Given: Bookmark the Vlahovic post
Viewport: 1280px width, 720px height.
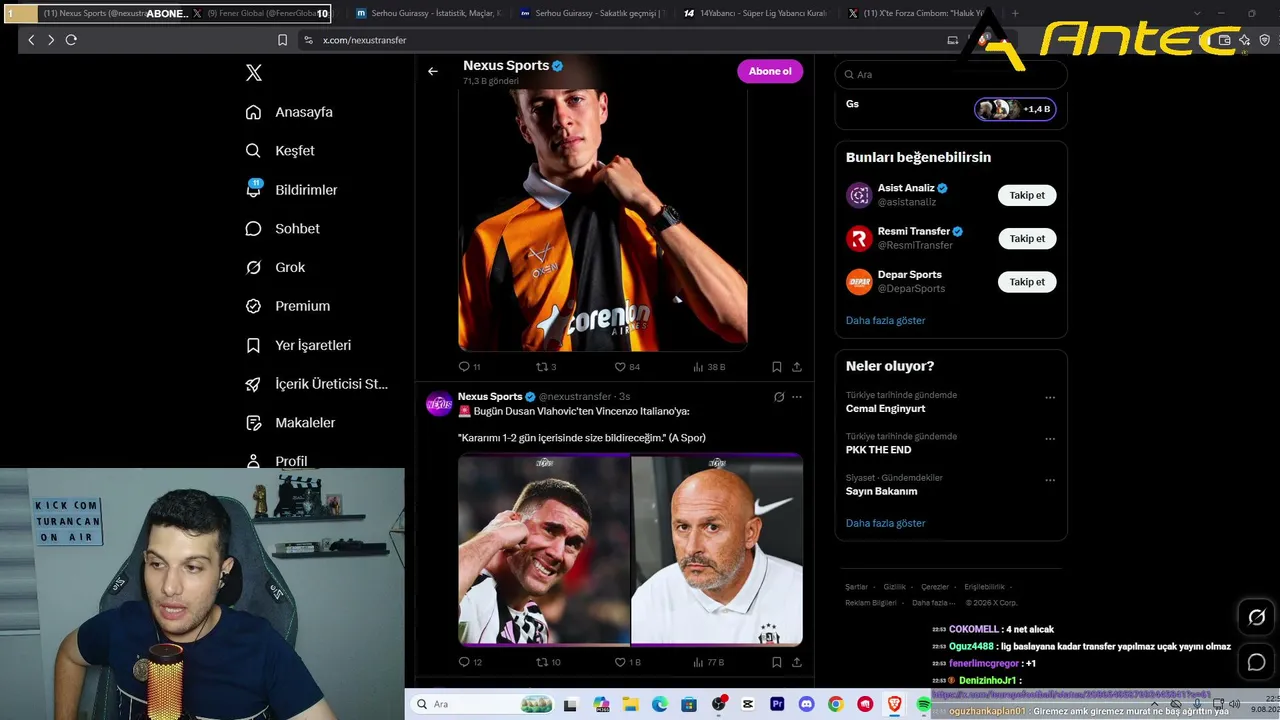Looking at the screenshot, I should pyautogui.click(x=777, y=662).
